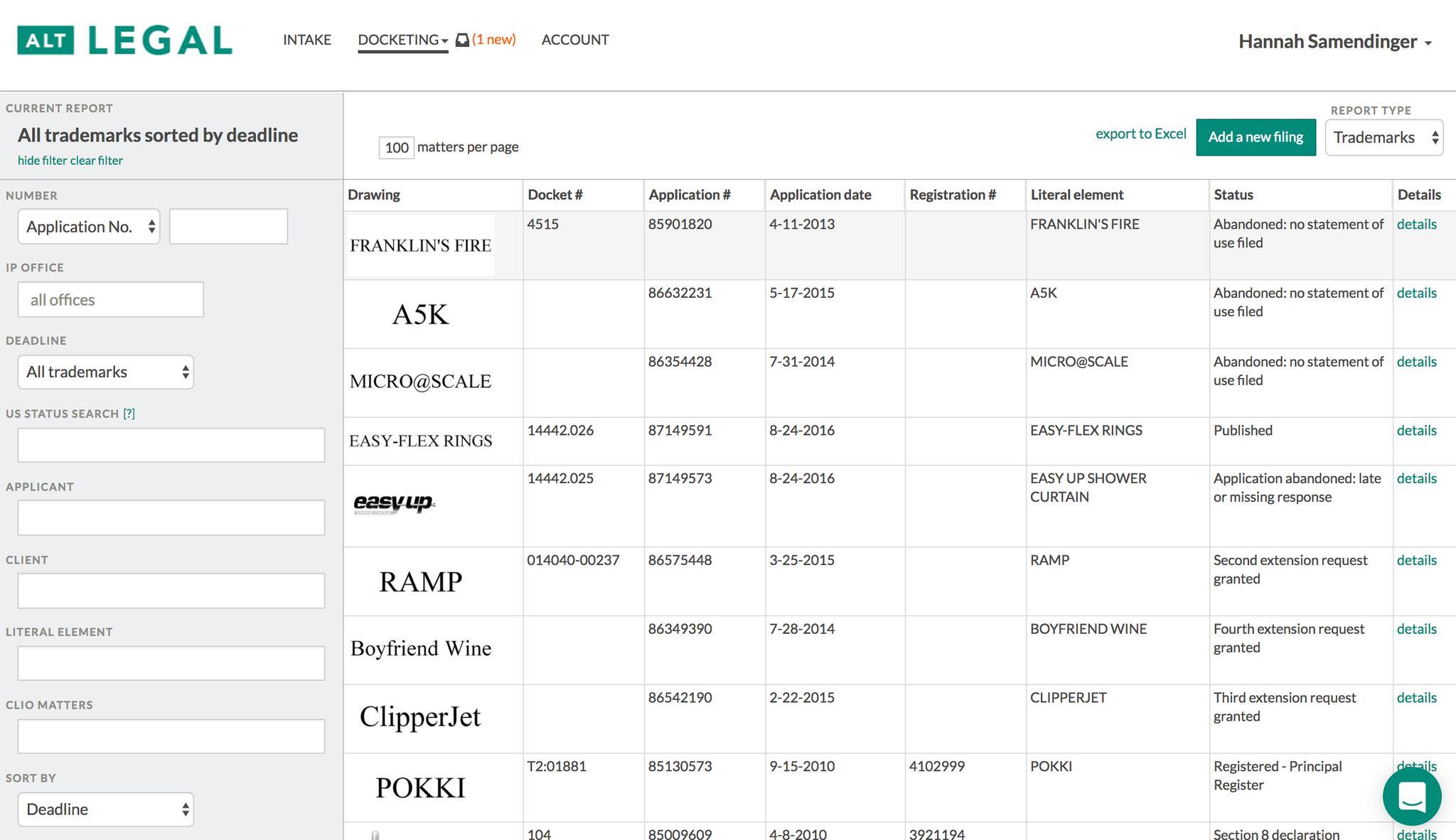
Task: Open the Account menu item
Action: tap(575, 40)
